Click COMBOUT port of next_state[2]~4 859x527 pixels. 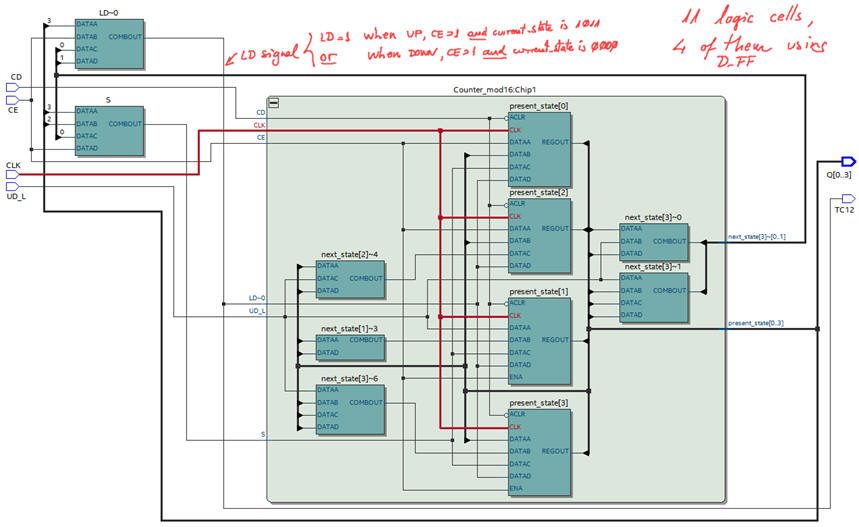pyautogui.click(x=366, y=278)
